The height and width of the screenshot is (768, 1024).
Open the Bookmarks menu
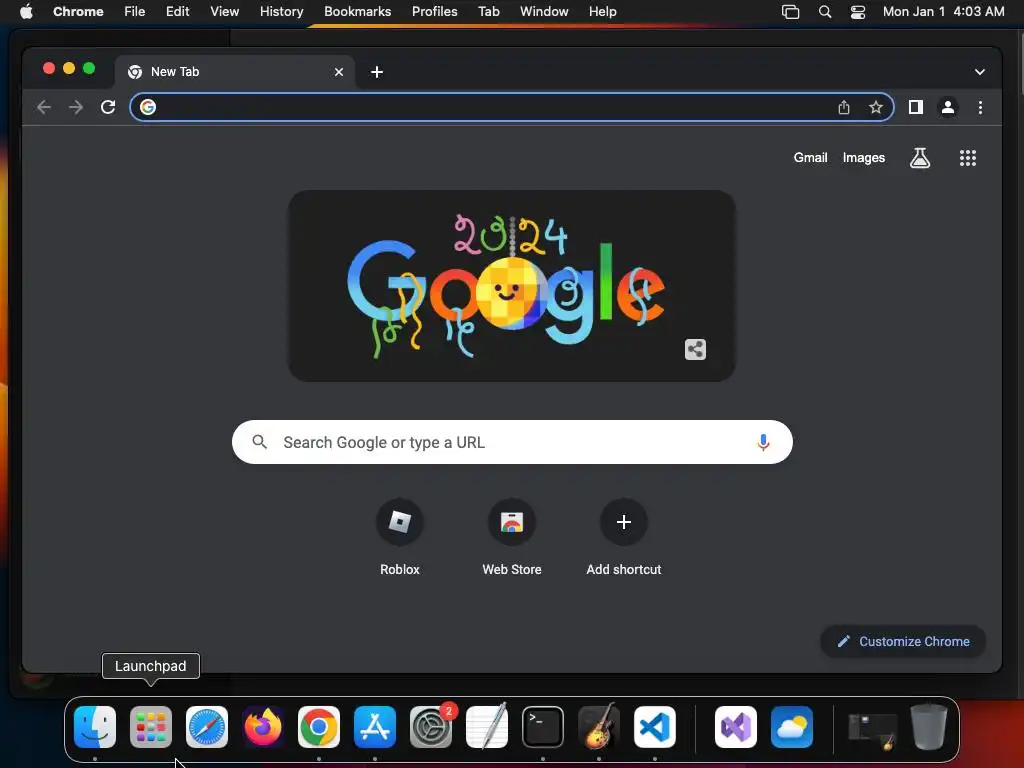pyautogui.click(x=358, y=12)
